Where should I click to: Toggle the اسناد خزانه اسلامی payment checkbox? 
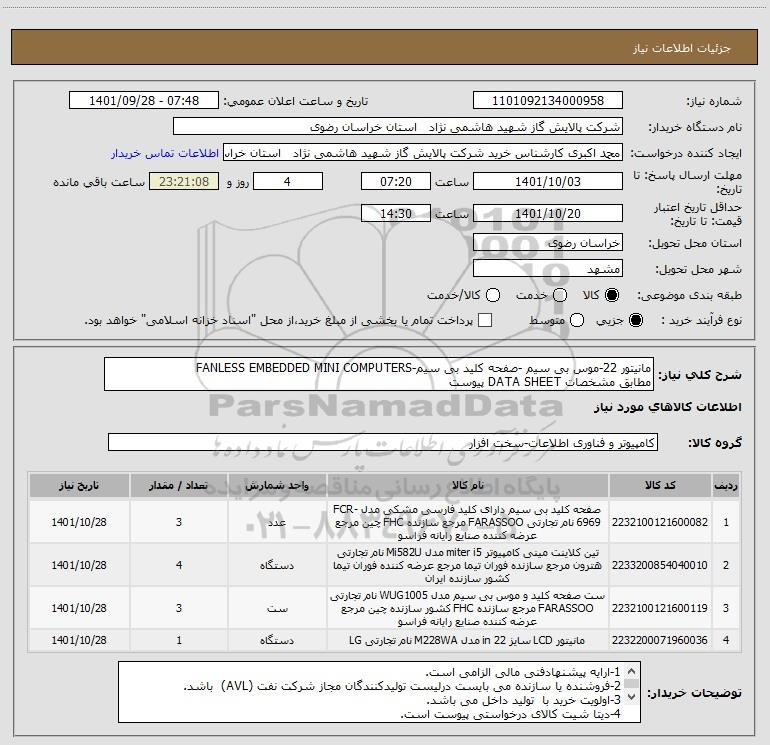tap(485, 320)
